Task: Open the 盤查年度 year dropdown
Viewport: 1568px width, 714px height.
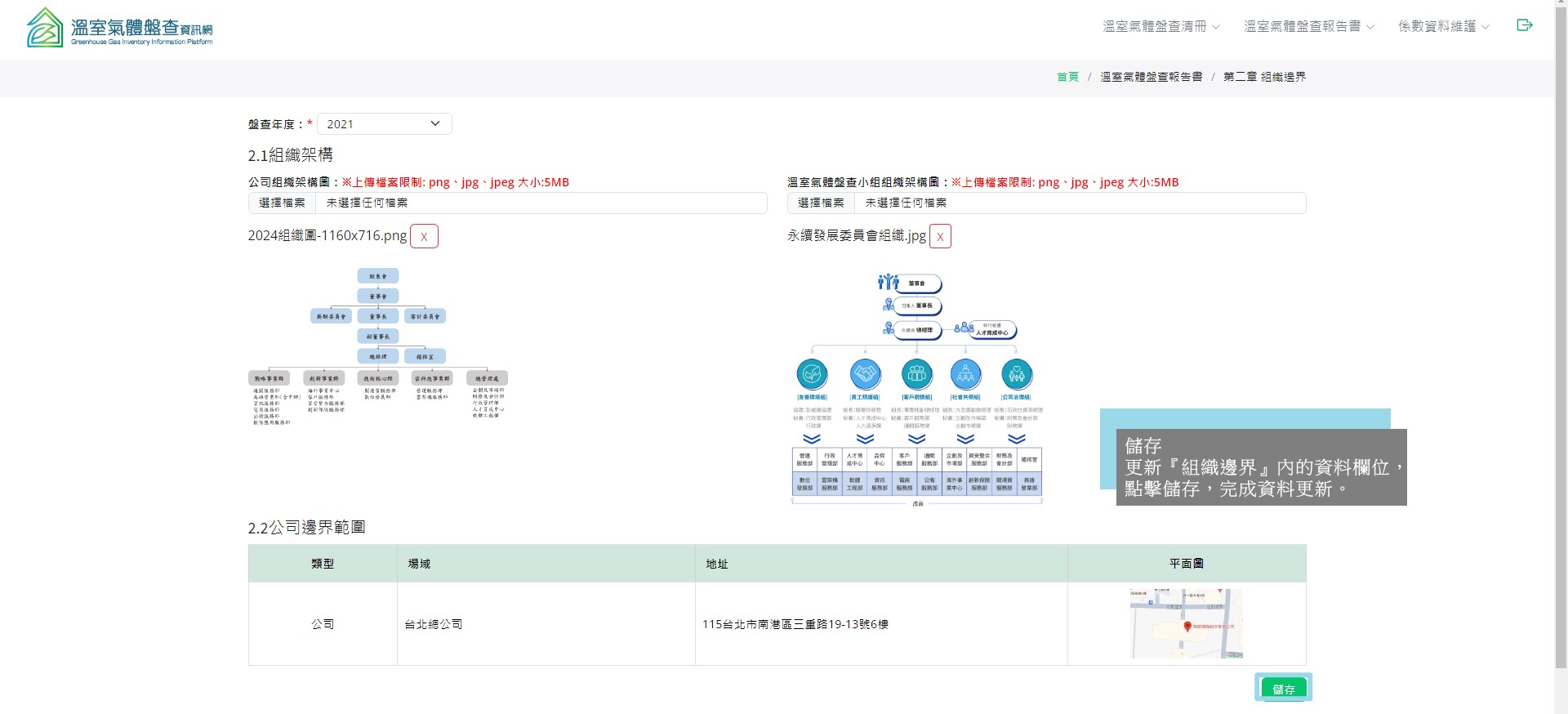Action: (x=384, y=124)
